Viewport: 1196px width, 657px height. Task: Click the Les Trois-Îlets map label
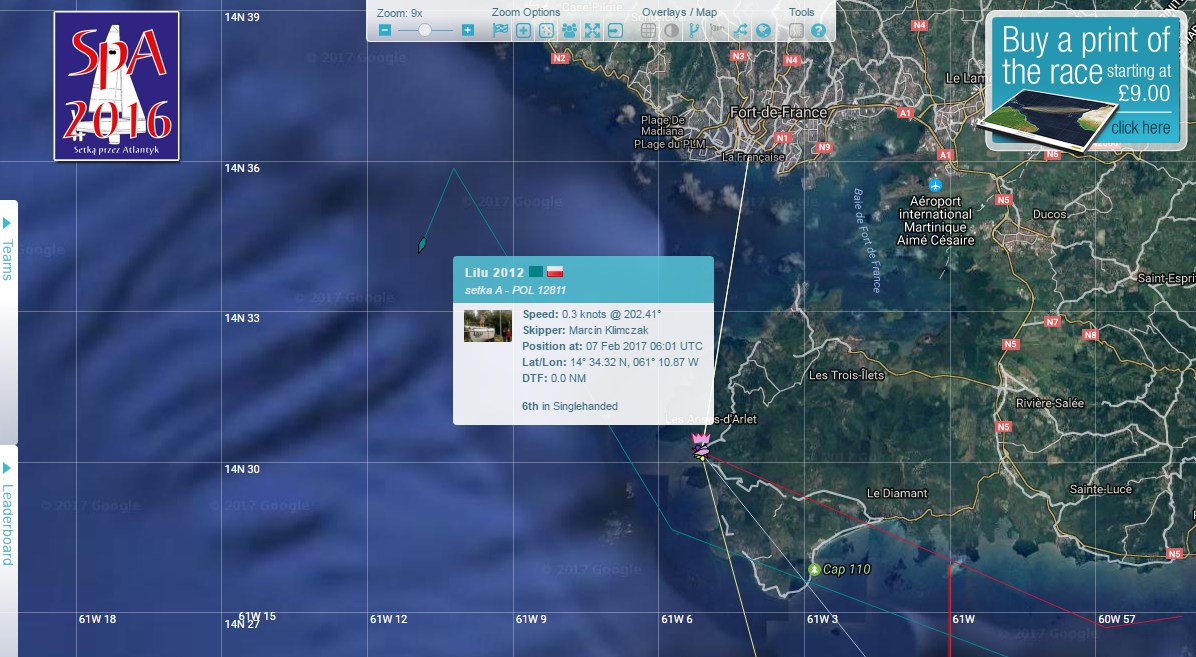point(847,375)
